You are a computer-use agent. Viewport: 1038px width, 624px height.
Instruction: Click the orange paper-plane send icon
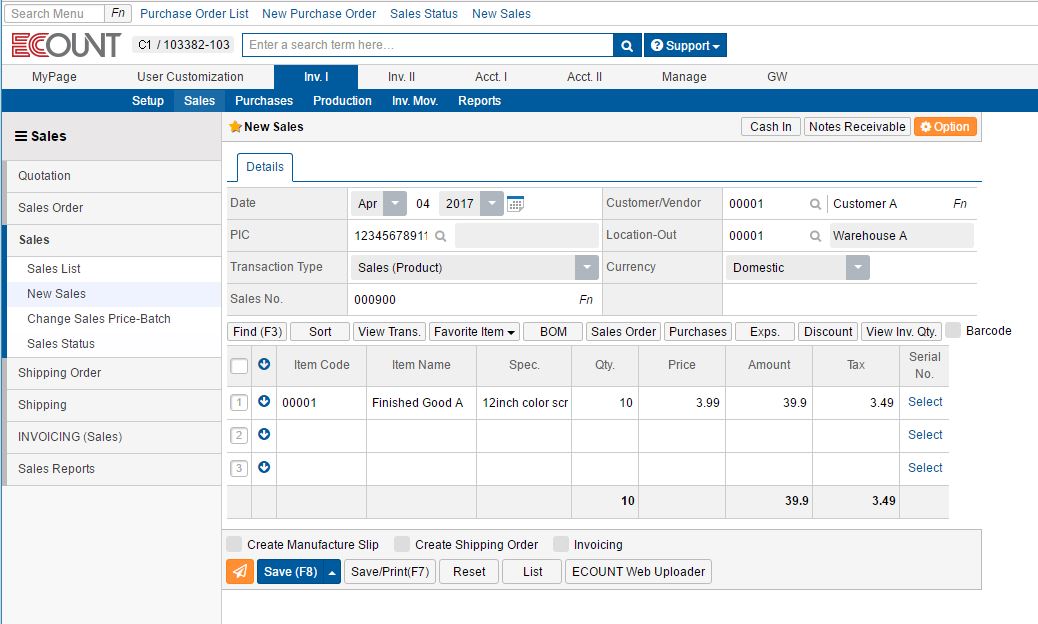pos(240,571)
